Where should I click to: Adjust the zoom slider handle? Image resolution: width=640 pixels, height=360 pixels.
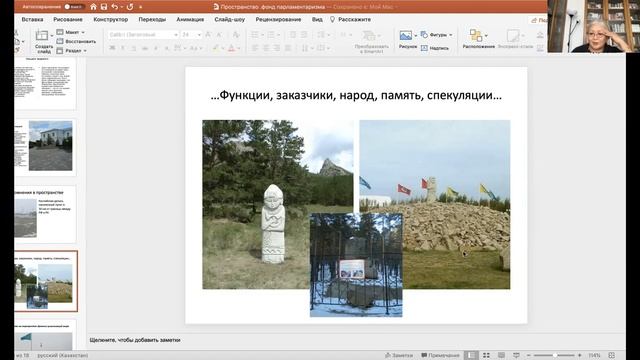pyautogui.click(x=555, y=355)
